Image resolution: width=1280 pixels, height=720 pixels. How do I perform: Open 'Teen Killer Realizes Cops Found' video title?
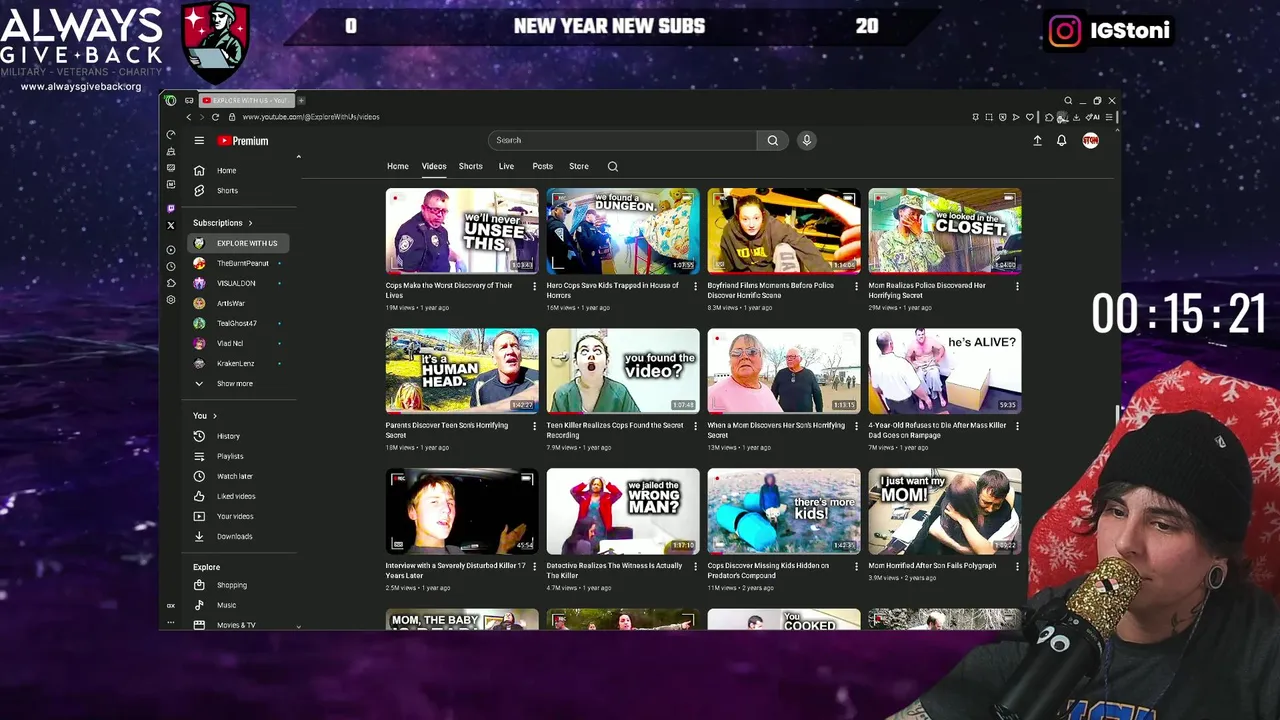pyautogui.click(x=615, y=430)
